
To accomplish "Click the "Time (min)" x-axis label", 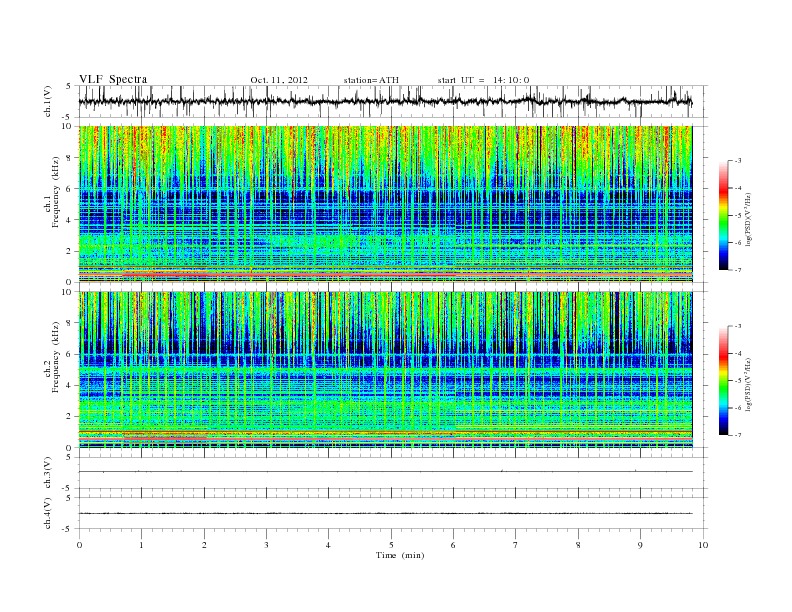I will [x=400, y=555].
